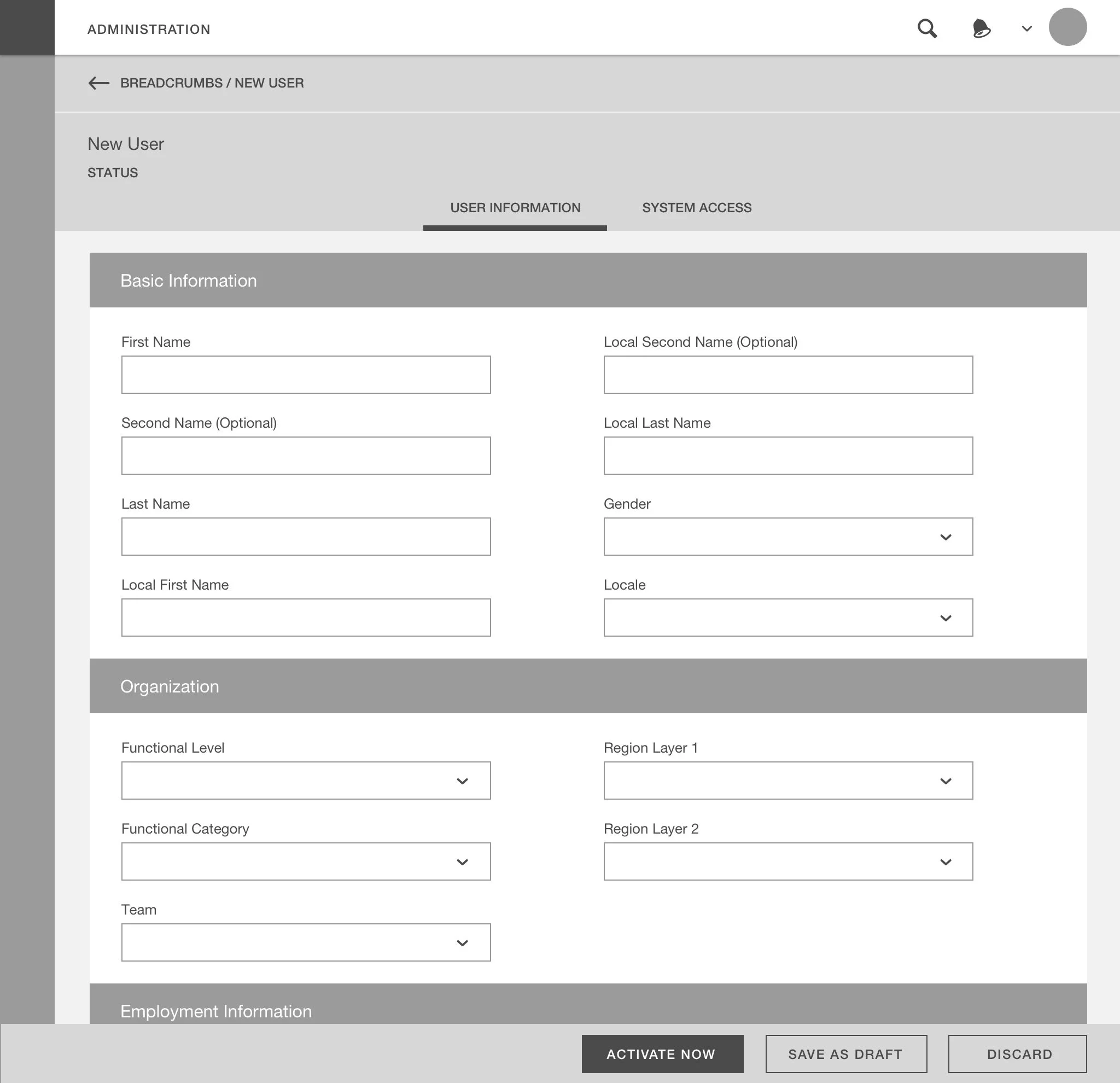Open the Region Layer 1 dropdown
1120x1083 pixels.
787,780
